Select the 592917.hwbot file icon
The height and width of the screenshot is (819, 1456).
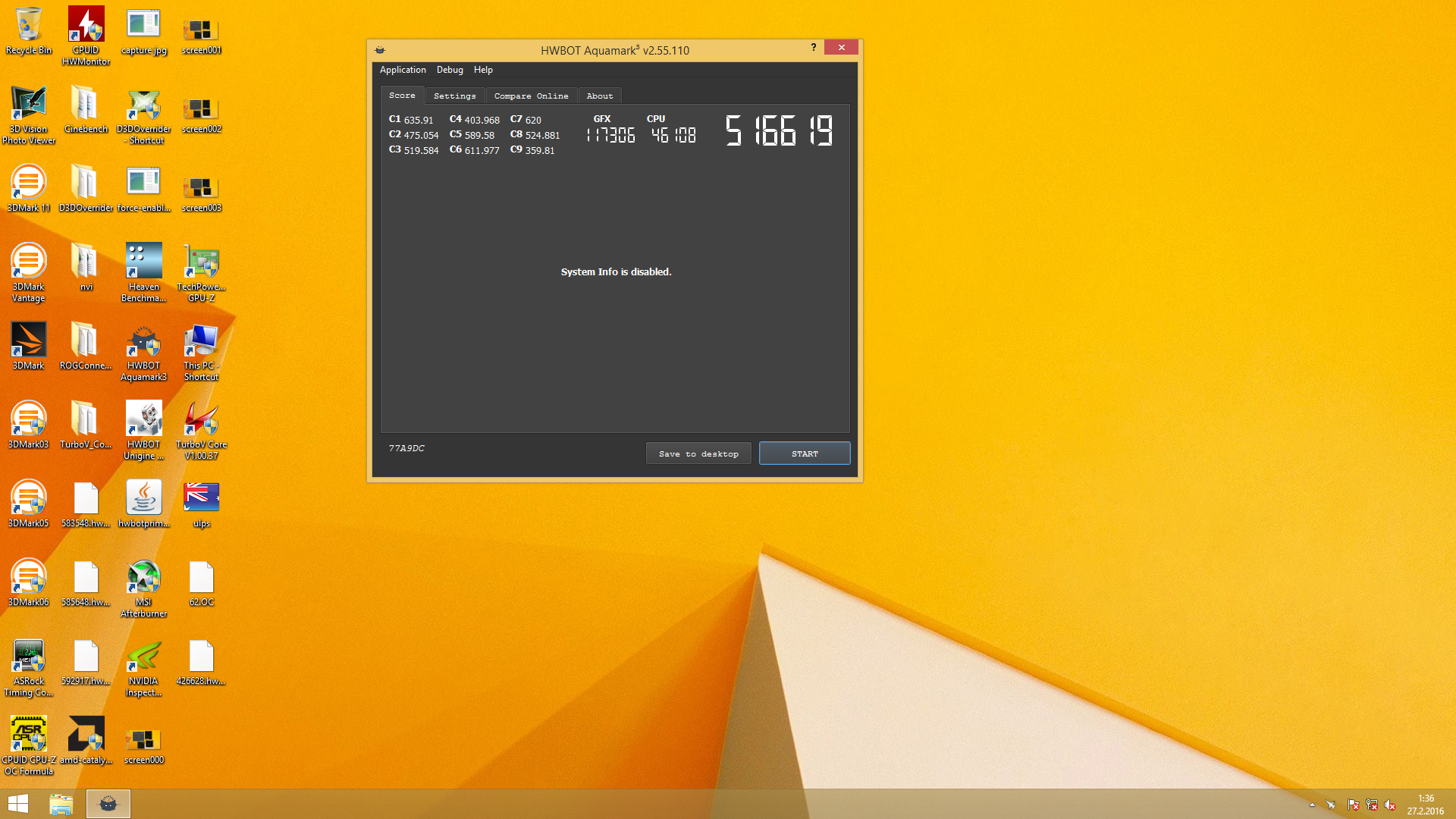(86, 662)
